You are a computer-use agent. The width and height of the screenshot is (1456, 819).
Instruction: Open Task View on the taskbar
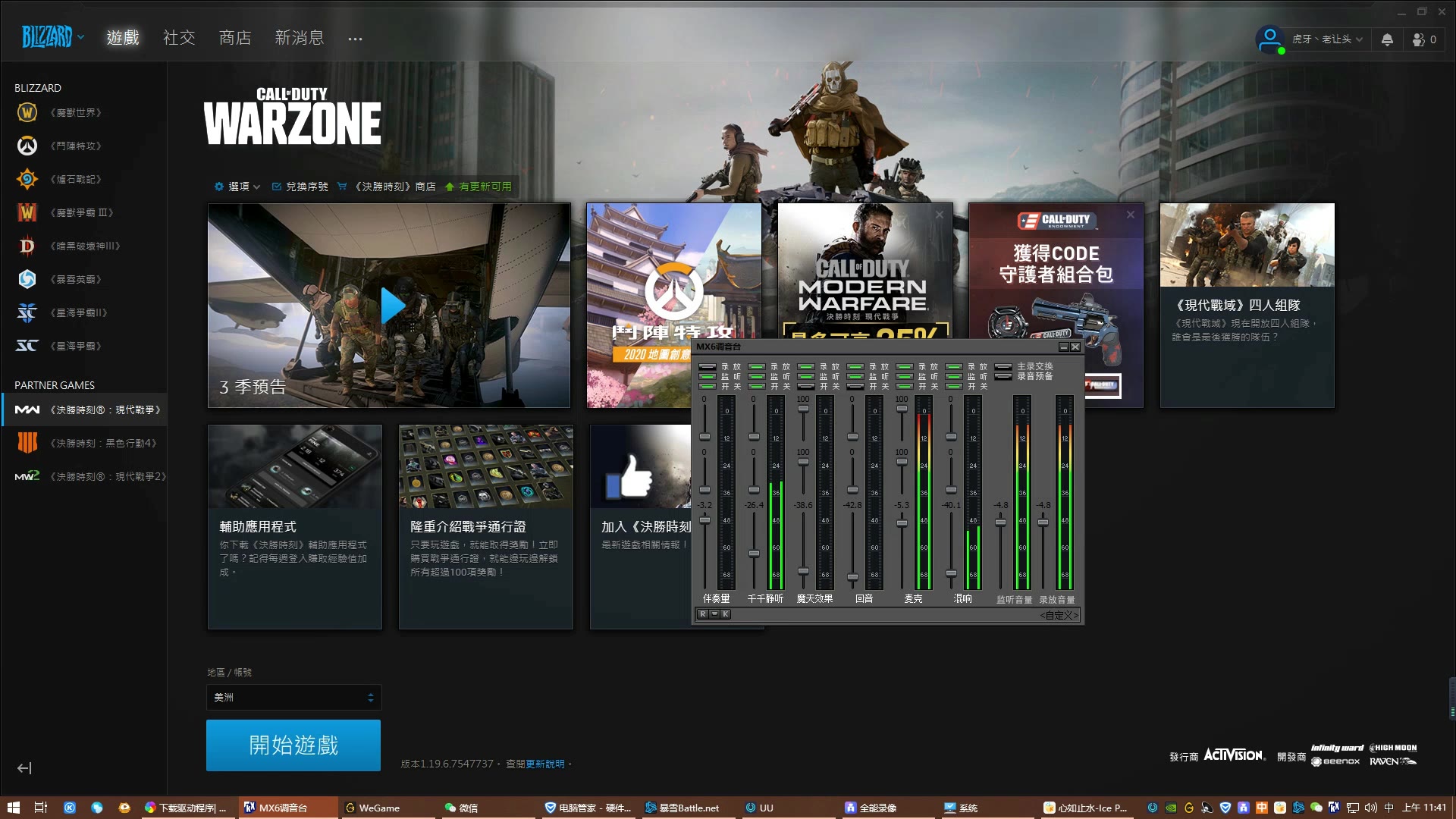click(x=41, y=808)
